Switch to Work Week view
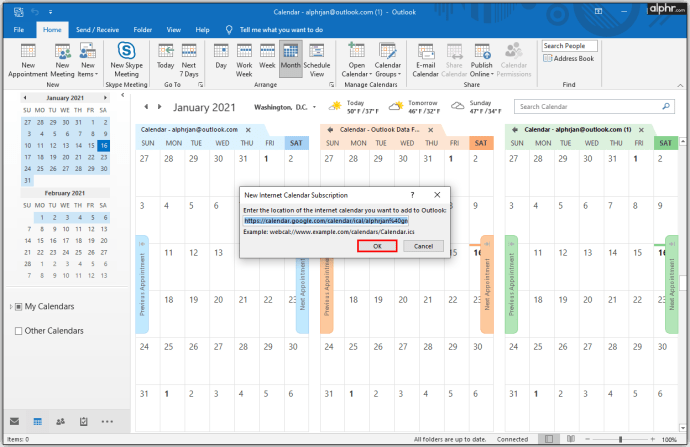 pyautogui.click(x=244, y=60)
